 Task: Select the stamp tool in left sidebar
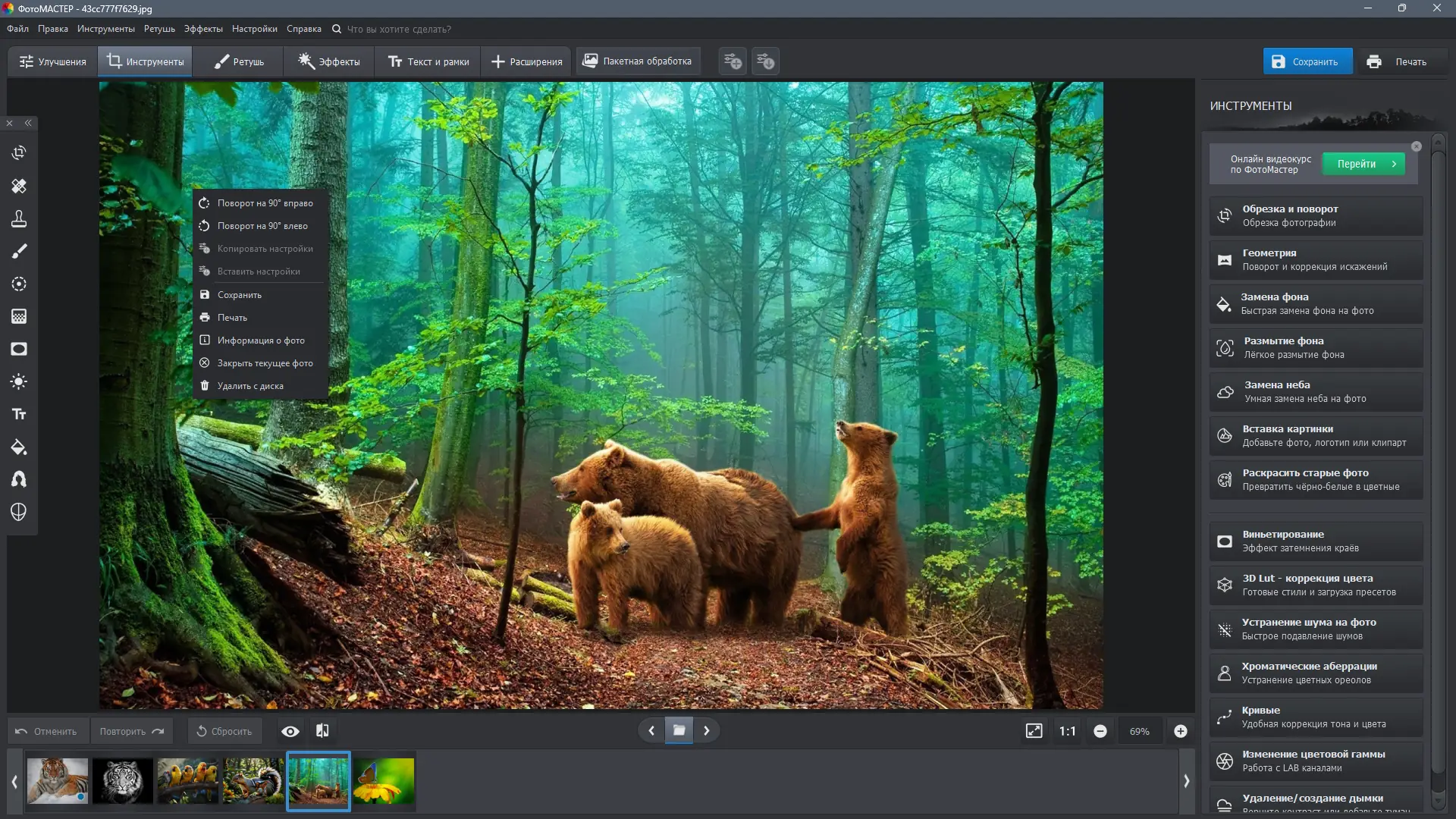[19, 218]
